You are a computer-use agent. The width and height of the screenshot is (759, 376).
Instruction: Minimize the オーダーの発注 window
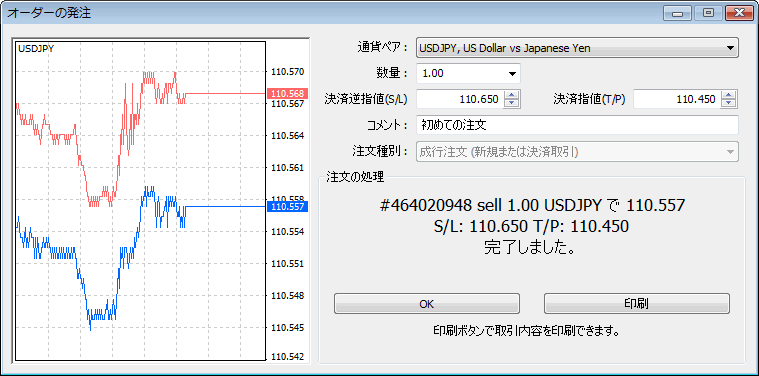click(x=677, y=13)
